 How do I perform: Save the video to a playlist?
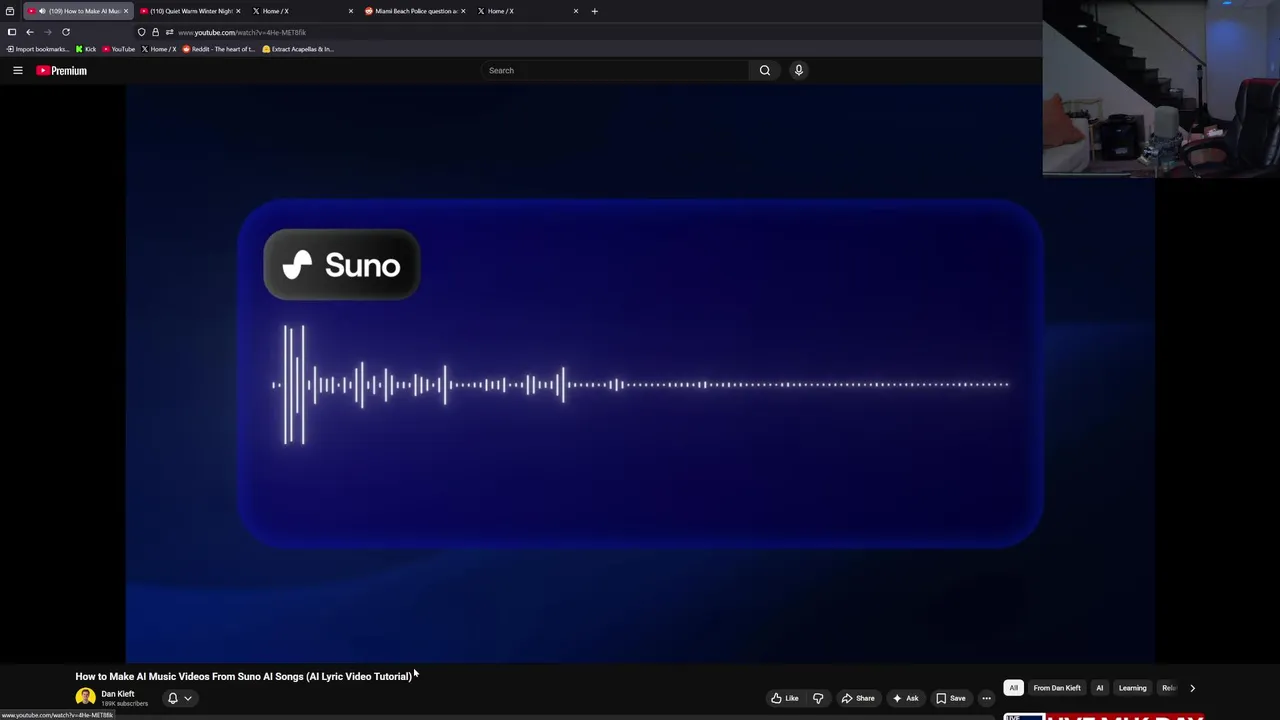point(951,698)
